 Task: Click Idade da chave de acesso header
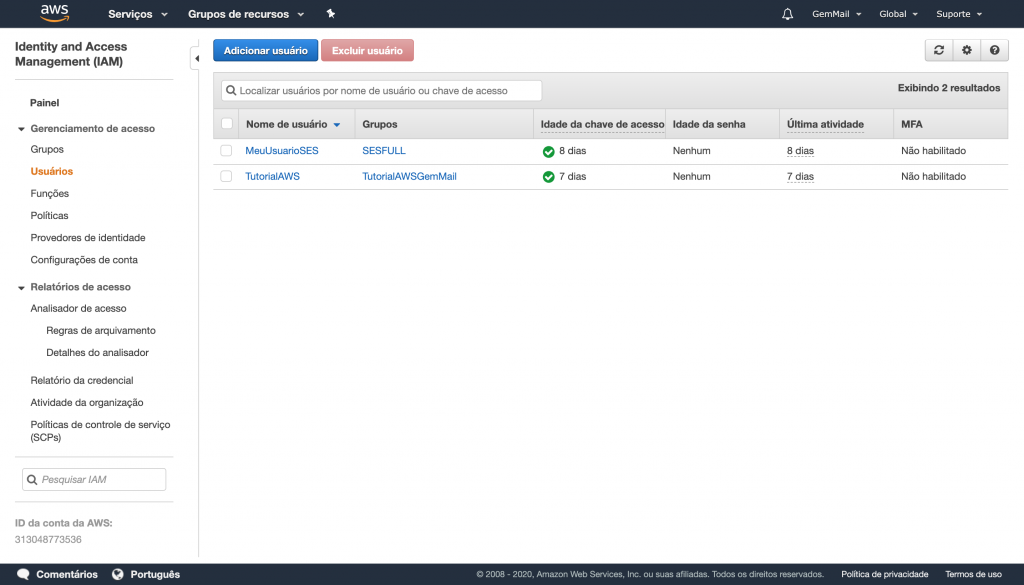603,124
